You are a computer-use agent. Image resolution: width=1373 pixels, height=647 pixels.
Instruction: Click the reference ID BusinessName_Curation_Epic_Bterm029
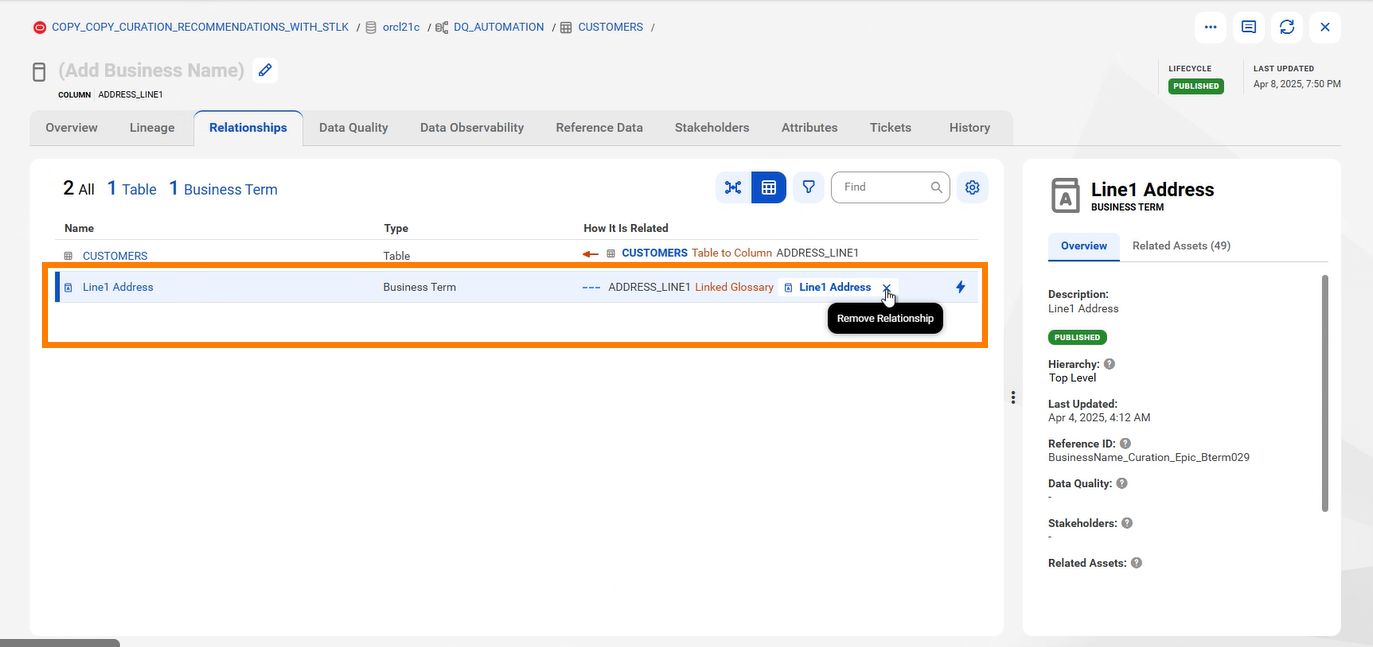click(1149, 457)
